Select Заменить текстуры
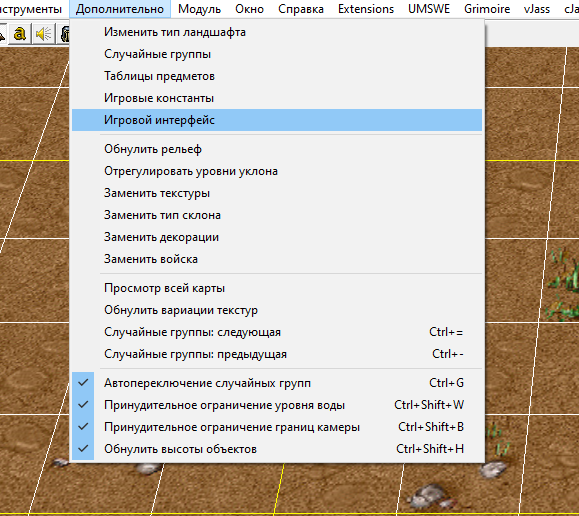 tap(277, 193)
